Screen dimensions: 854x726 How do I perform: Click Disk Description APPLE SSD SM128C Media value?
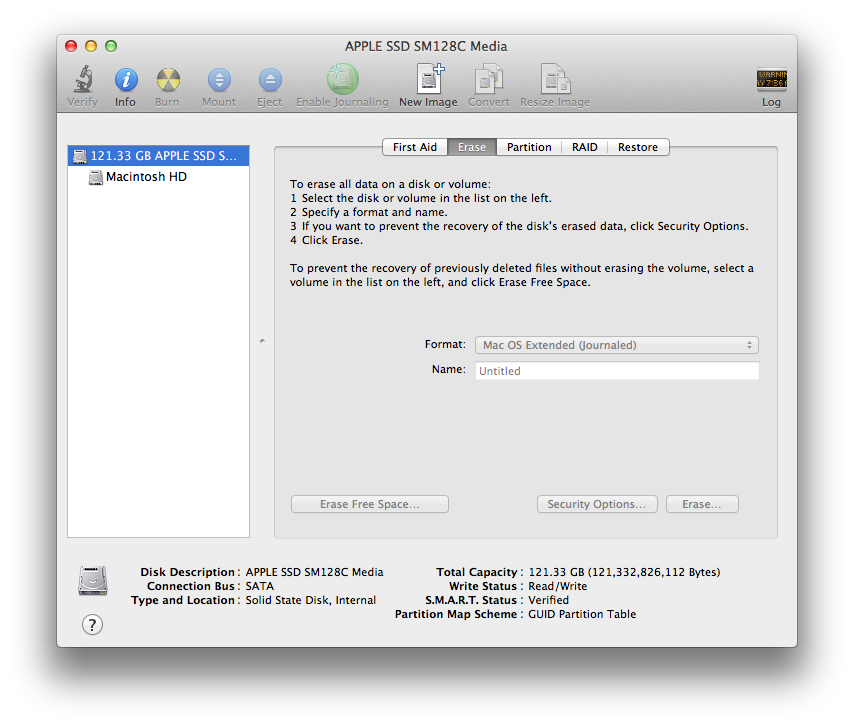[x=314, y=572]
